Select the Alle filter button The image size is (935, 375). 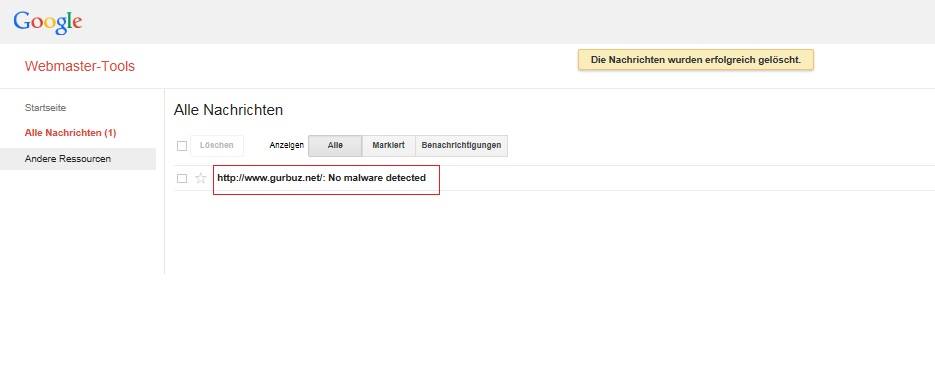[335, 145]
